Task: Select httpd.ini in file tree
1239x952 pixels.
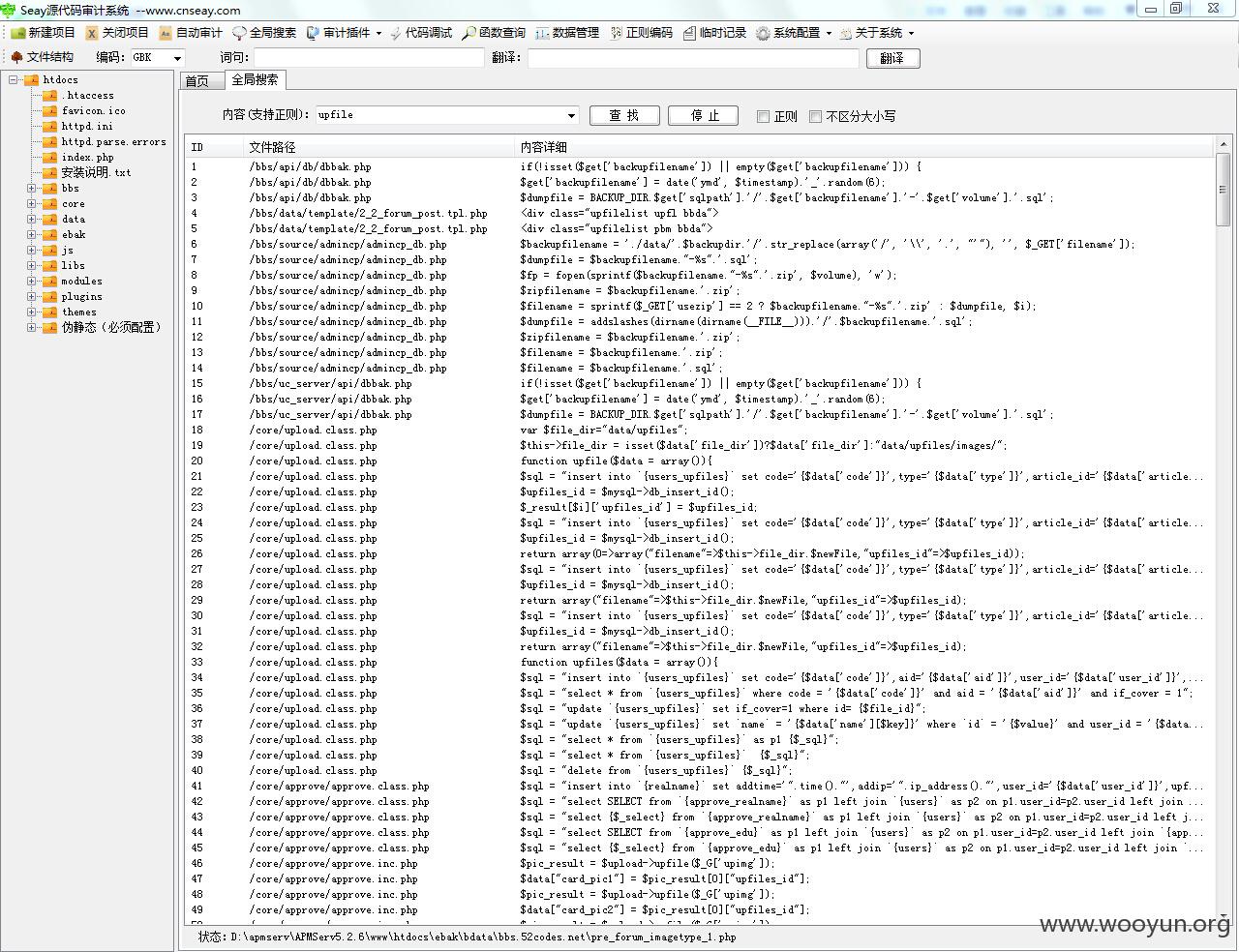Action: coord(87,127)
